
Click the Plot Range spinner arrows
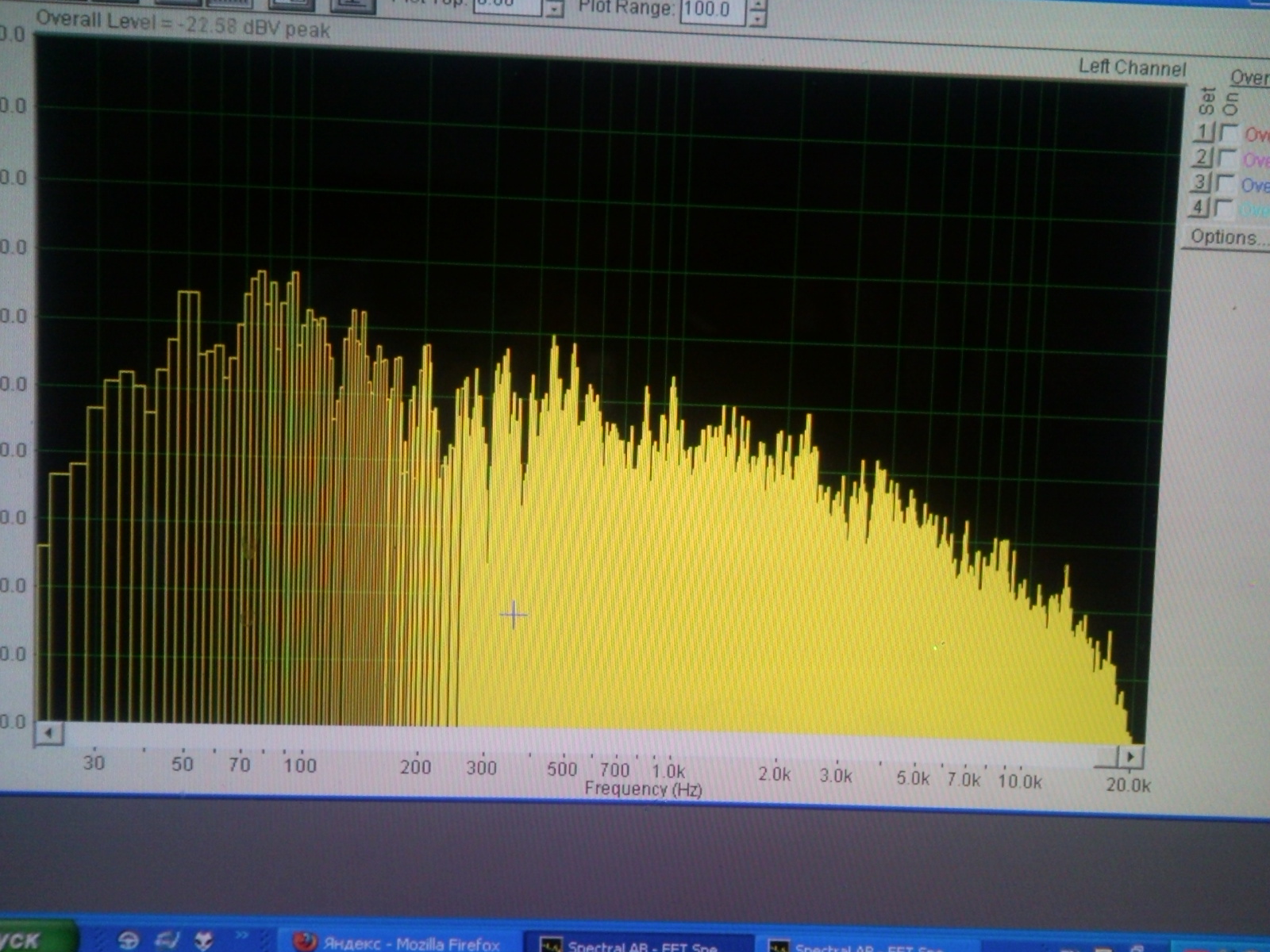tap(758, 11)
